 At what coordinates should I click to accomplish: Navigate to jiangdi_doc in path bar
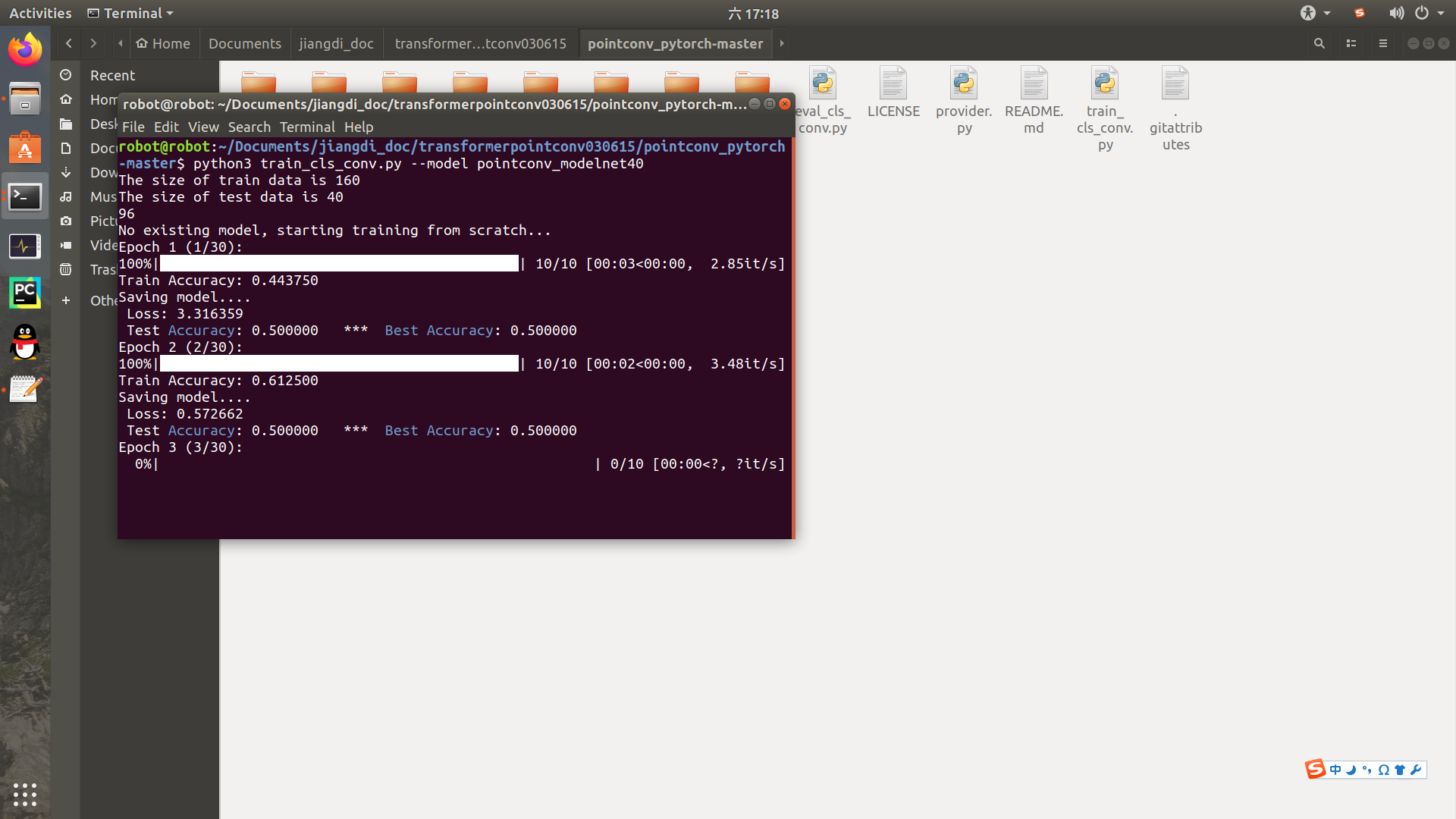(336, 43)
